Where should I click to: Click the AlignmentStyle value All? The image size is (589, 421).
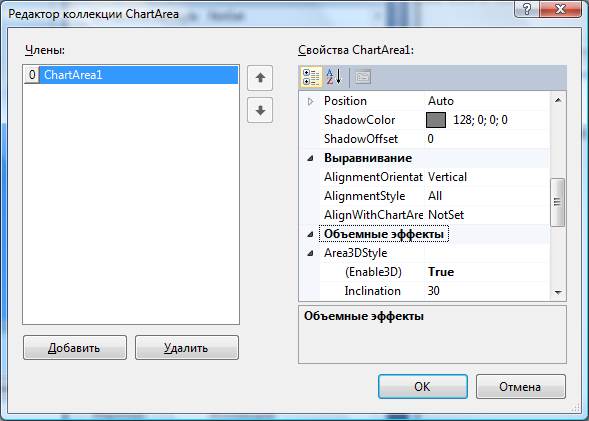point(435,196)
